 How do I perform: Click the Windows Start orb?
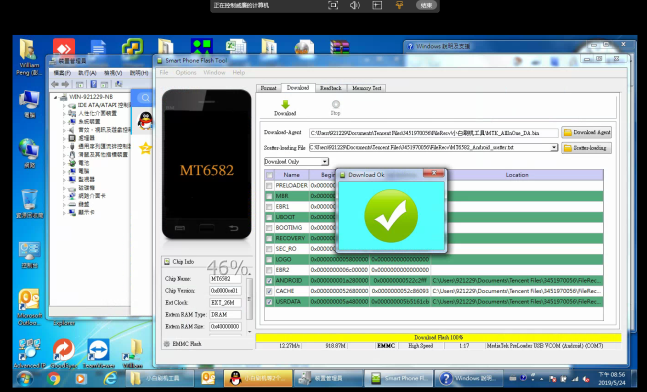pos(24,378)
